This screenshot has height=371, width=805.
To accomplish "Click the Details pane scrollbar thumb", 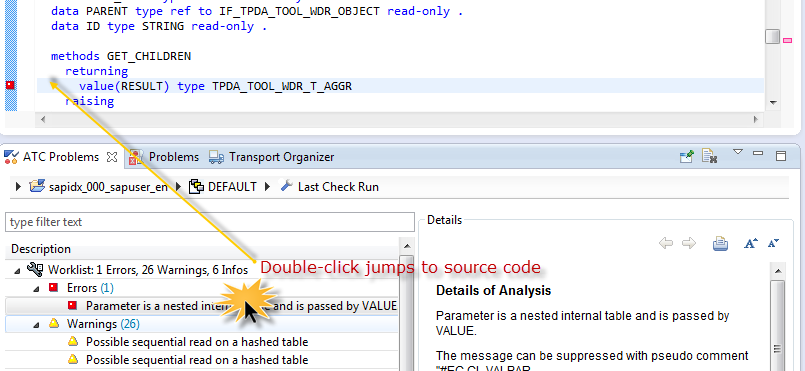I will [778, 325].
